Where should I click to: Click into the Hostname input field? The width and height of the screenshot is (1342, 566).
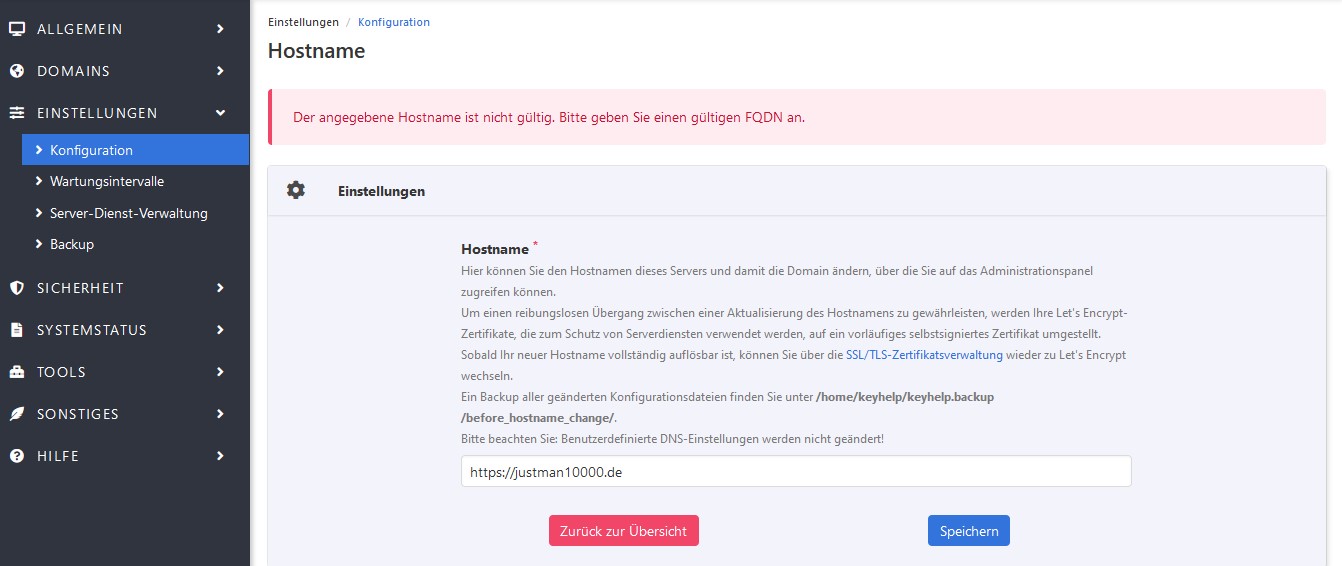(795, 471)
